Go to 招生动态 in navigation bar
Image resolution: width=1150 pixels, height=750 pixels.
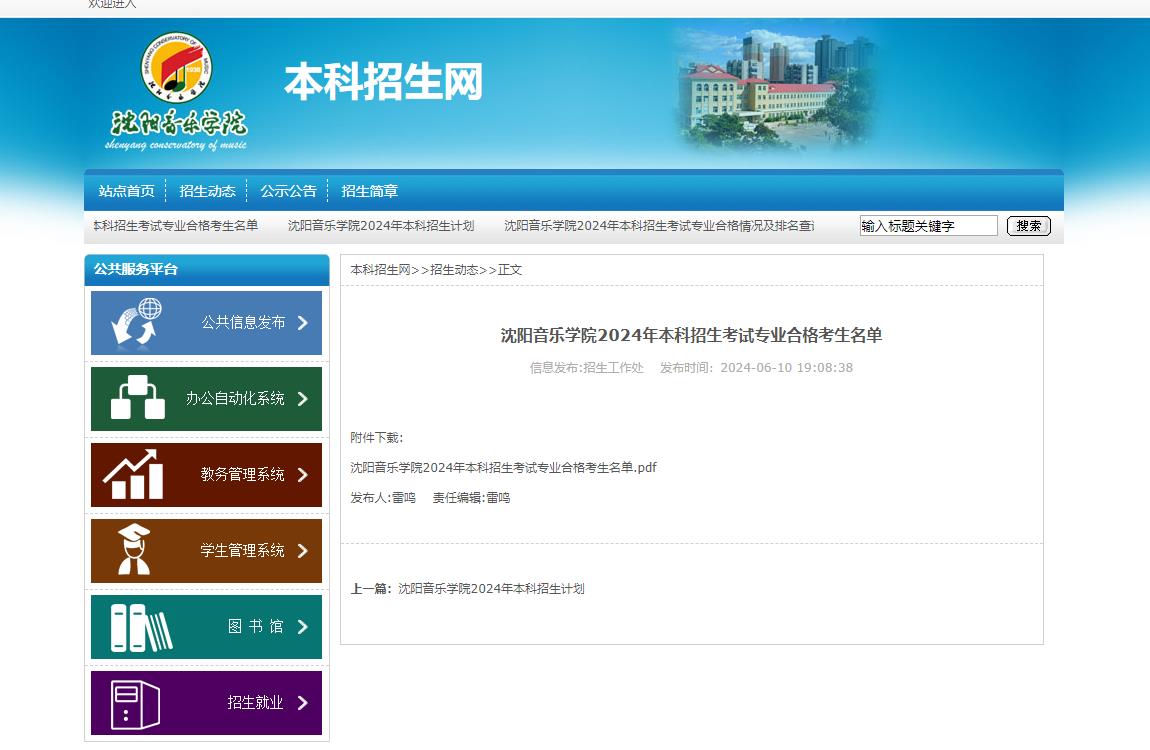coord(207,191)
